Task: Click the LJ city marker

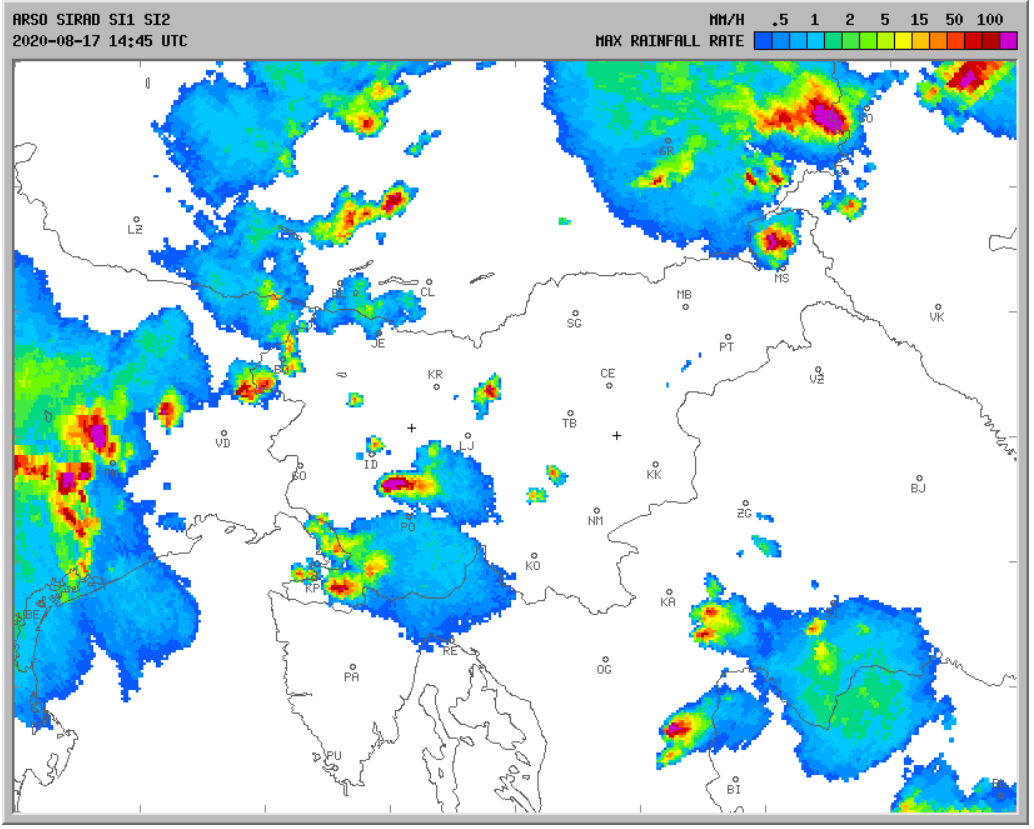Action: (467, 436)
